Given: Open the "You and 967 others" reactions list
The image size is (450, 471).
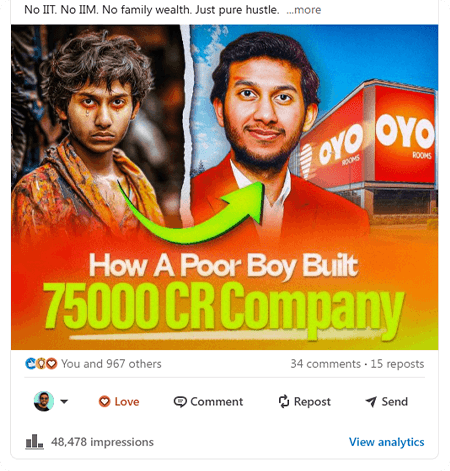Looking at the screenshot, I should (x=111, y=364).
